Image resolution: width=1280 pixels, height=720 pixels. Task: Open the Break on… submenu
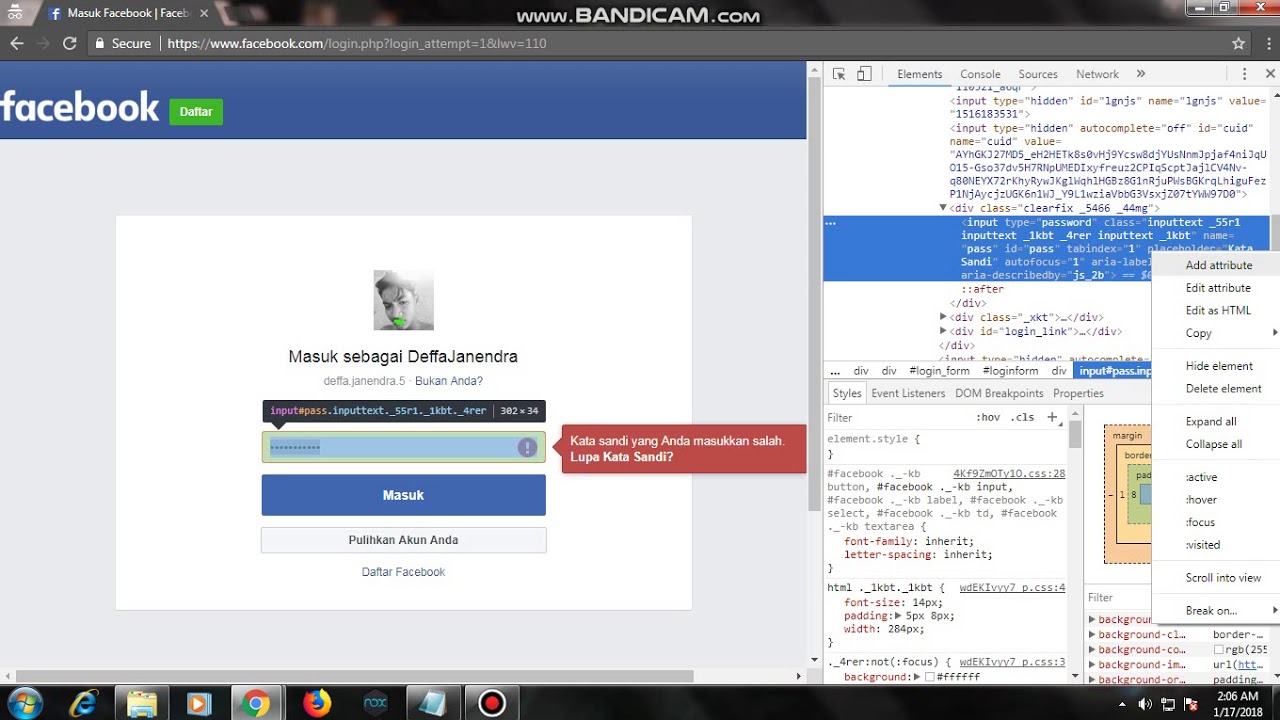point(1216,610)
